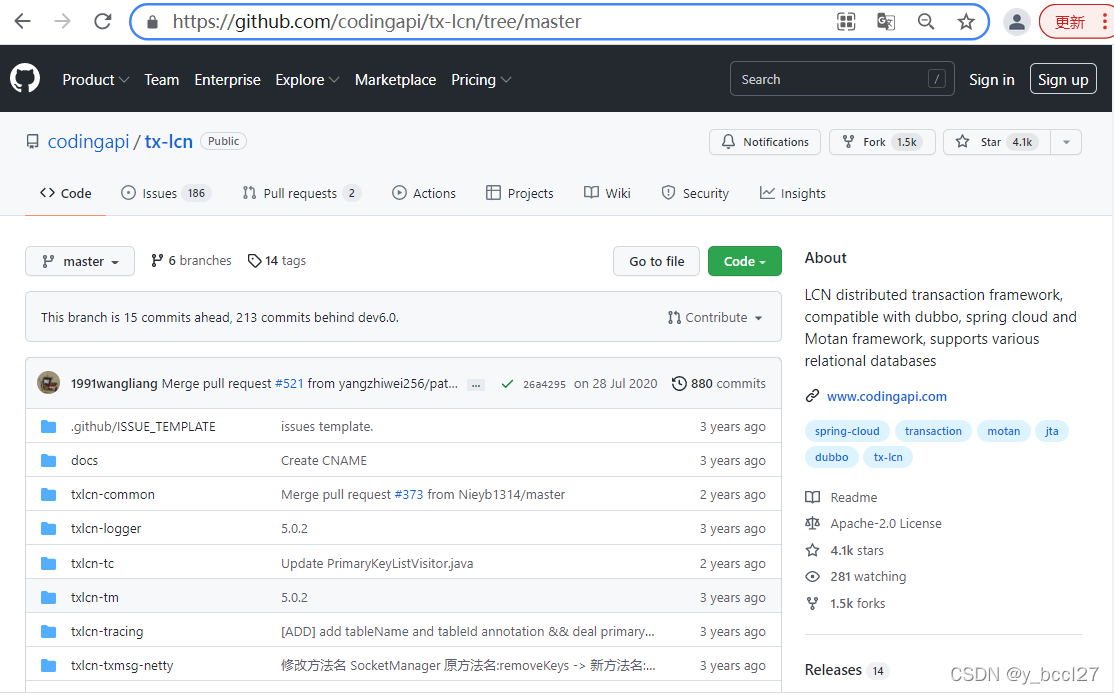Click the docs folder icon
The height and width of the screenshot is (694, 1114).
click(x=48, y=460)
